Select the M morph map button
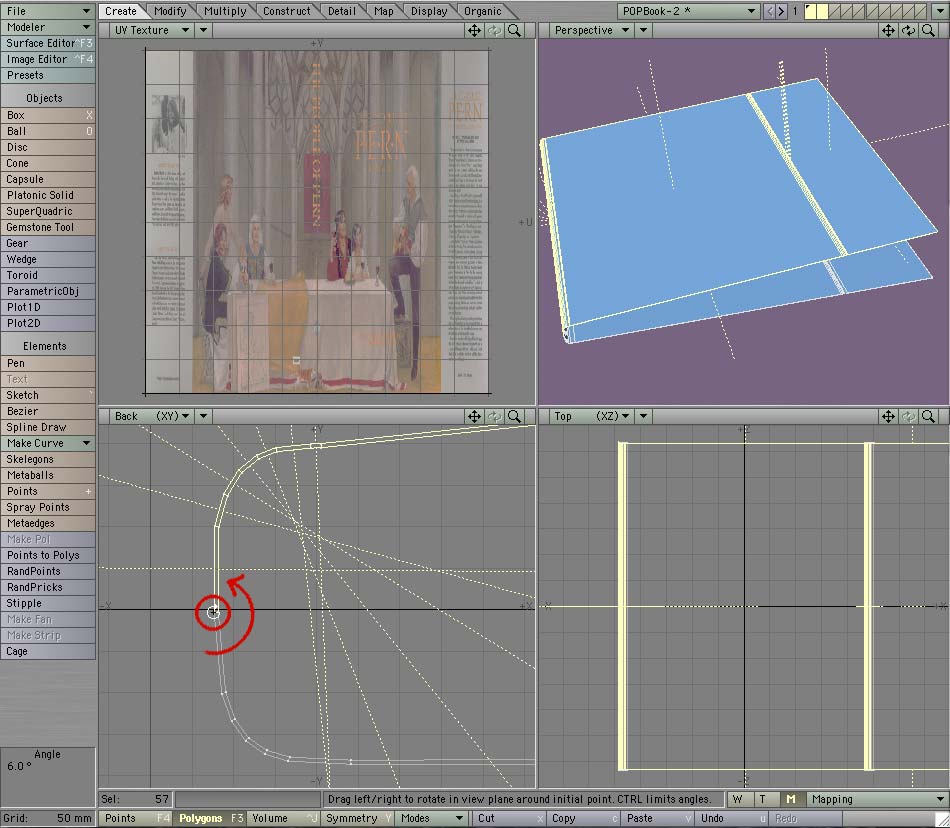 (791, 800)
